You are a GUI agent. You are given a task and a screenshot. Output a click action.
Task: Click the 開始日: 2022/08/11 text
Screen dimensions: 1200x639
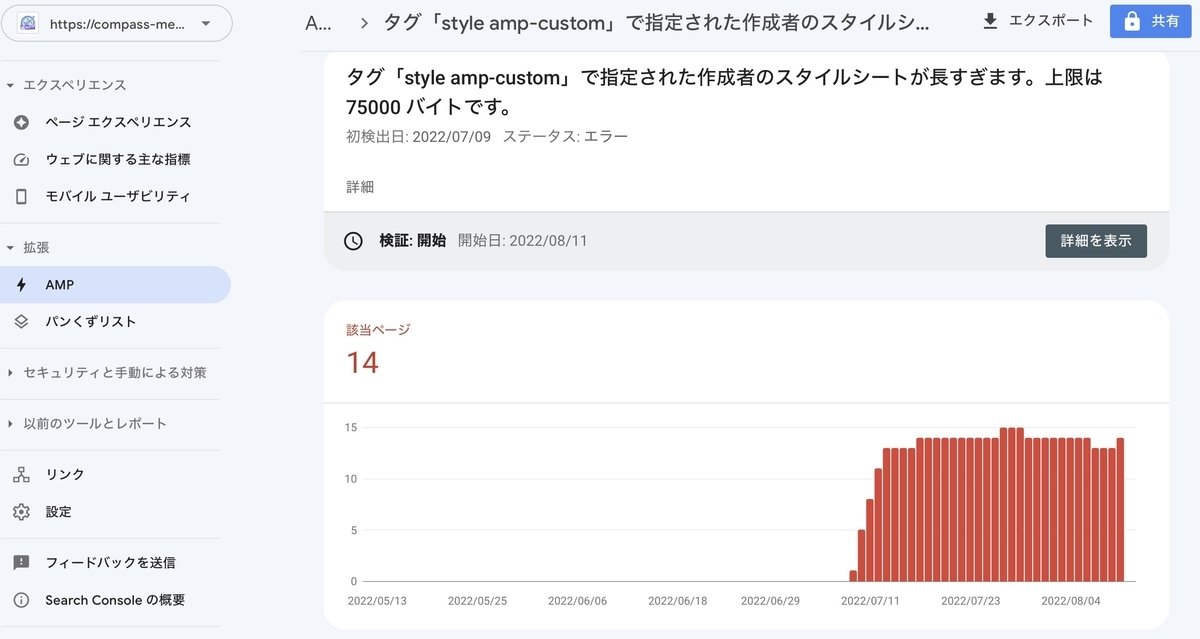523,241
